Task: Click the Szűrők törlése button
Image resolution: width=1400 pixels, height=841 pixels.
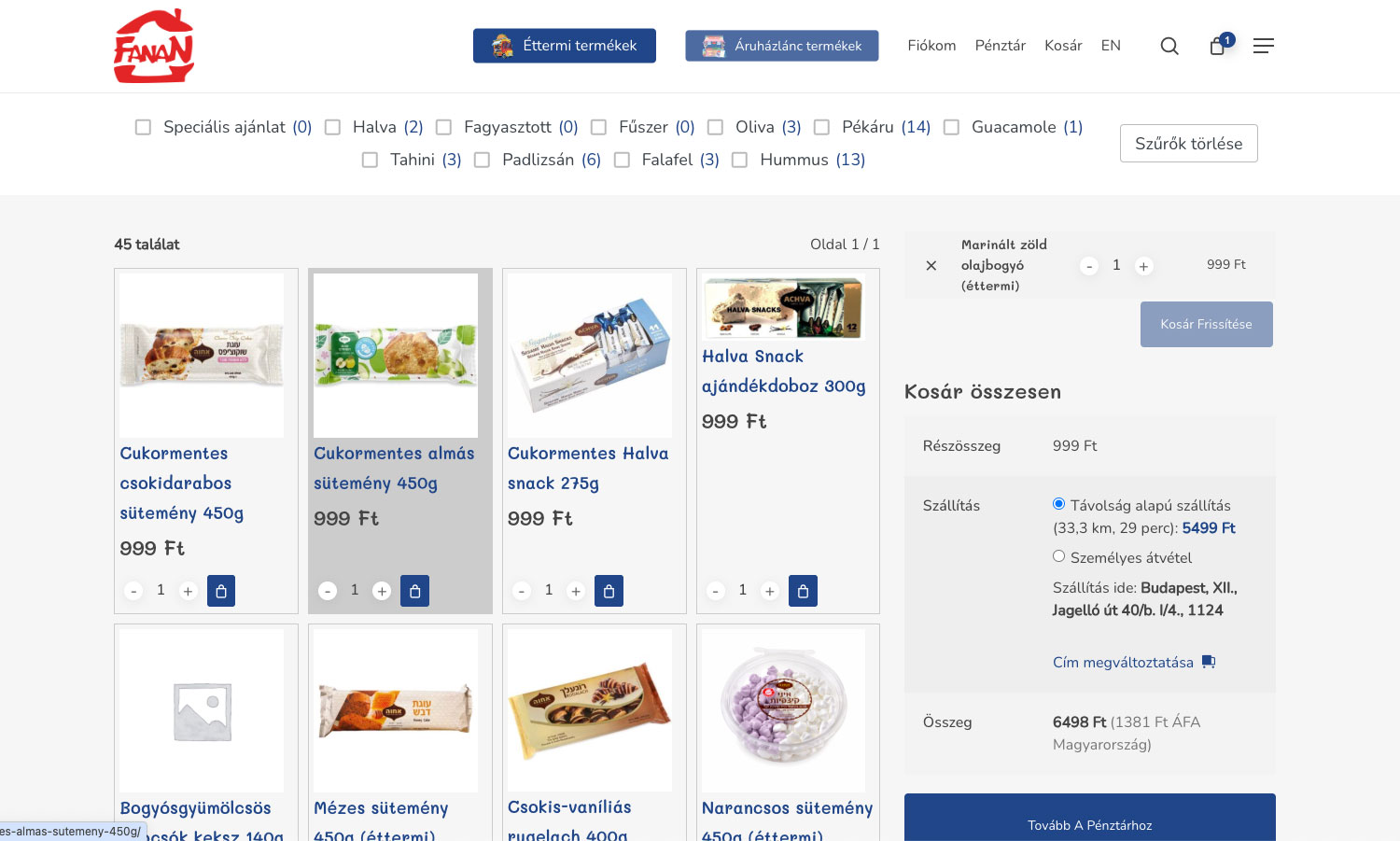Action: (1188, 143)
